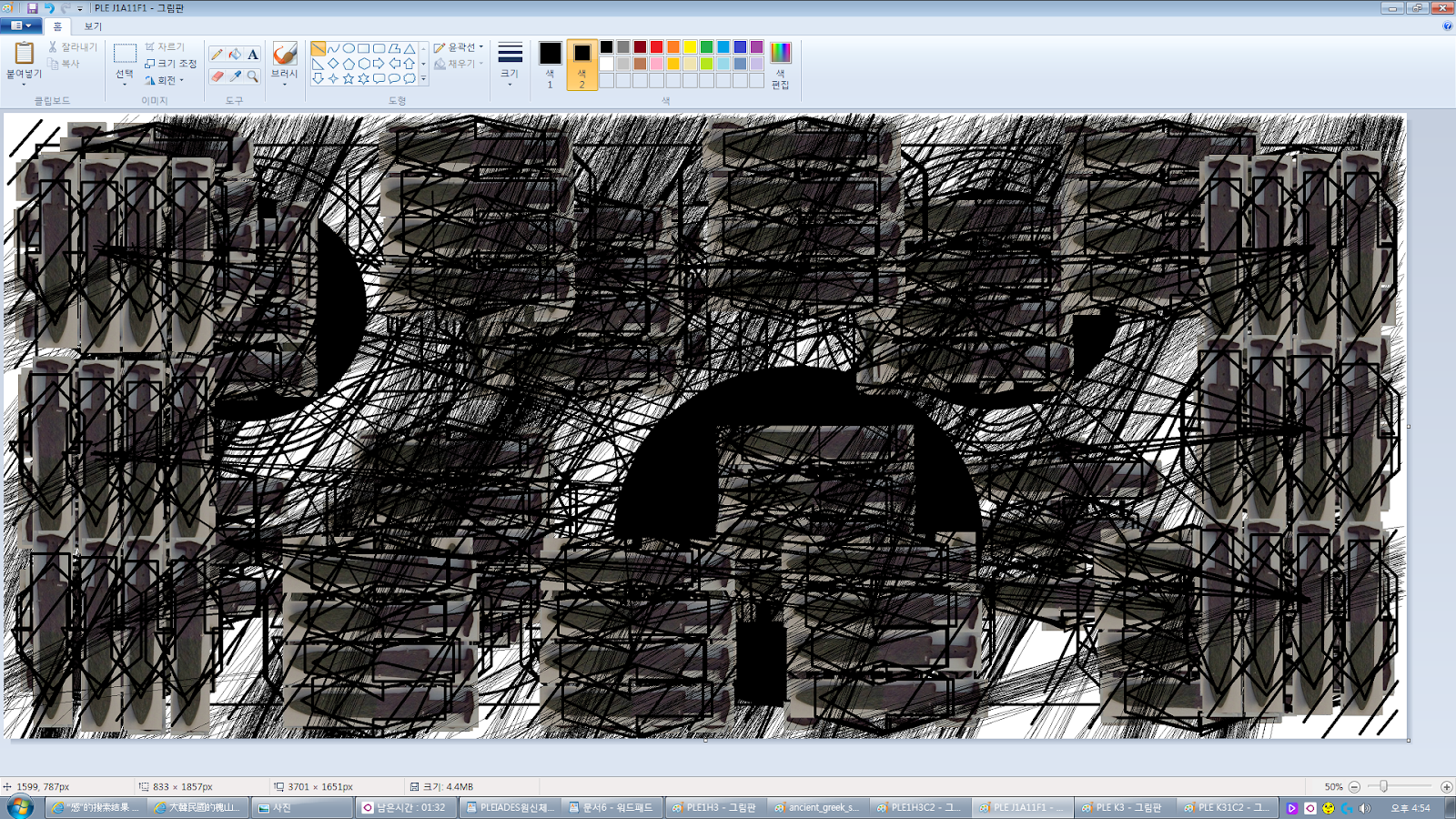This screenshot has width=1456, height=819.
Task: Open PLE1H3 Paint window in taskbar
Action: coord(715,807)
